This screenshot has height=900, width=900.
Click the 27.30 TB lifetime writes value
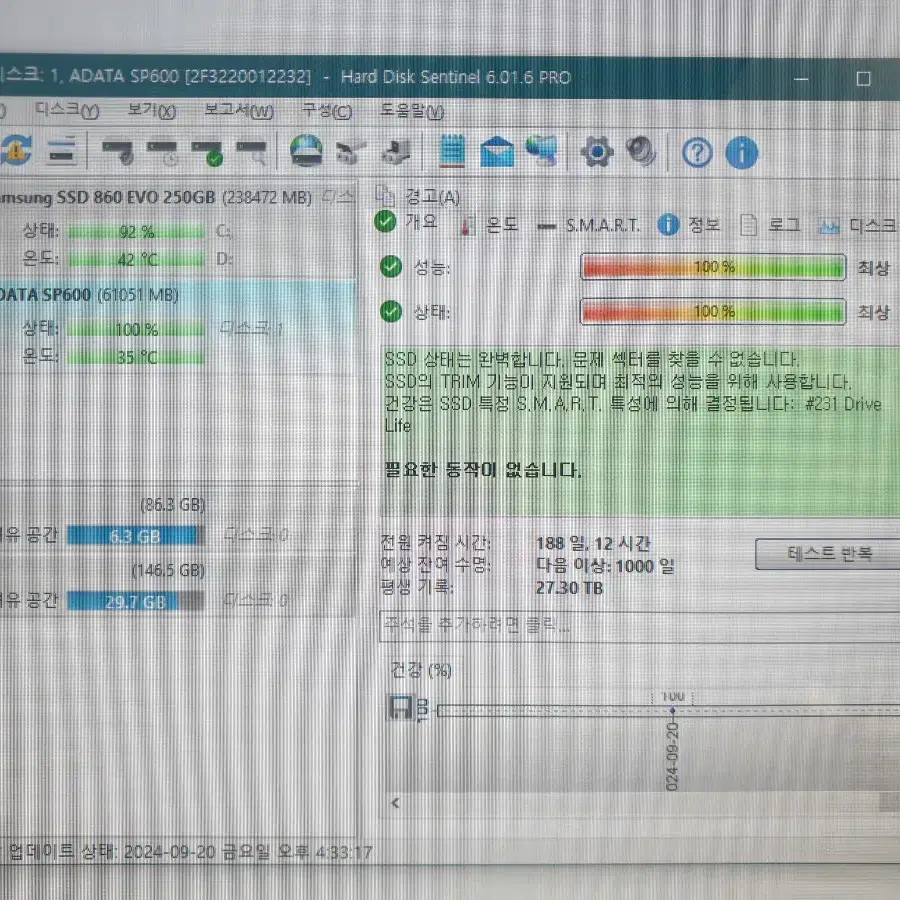[x=569, y=588]
